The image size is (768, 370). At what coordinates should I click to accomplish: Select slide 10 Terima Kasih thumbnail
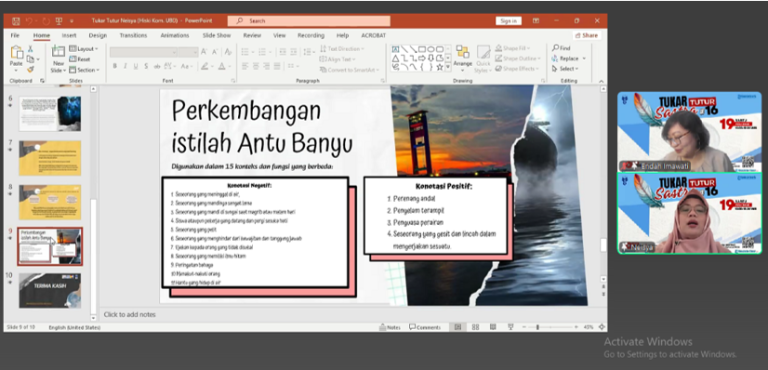click(x=50, y=291)
